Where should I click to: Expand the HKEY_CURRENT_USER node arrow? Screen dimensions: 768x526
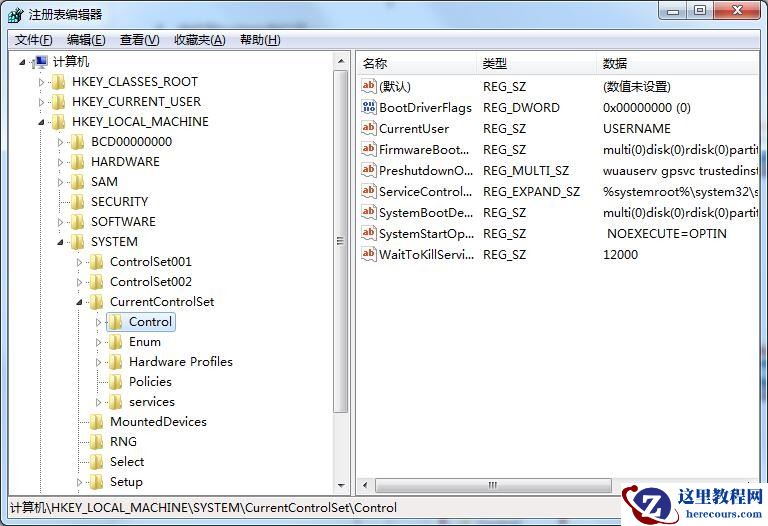click(41, 102)
